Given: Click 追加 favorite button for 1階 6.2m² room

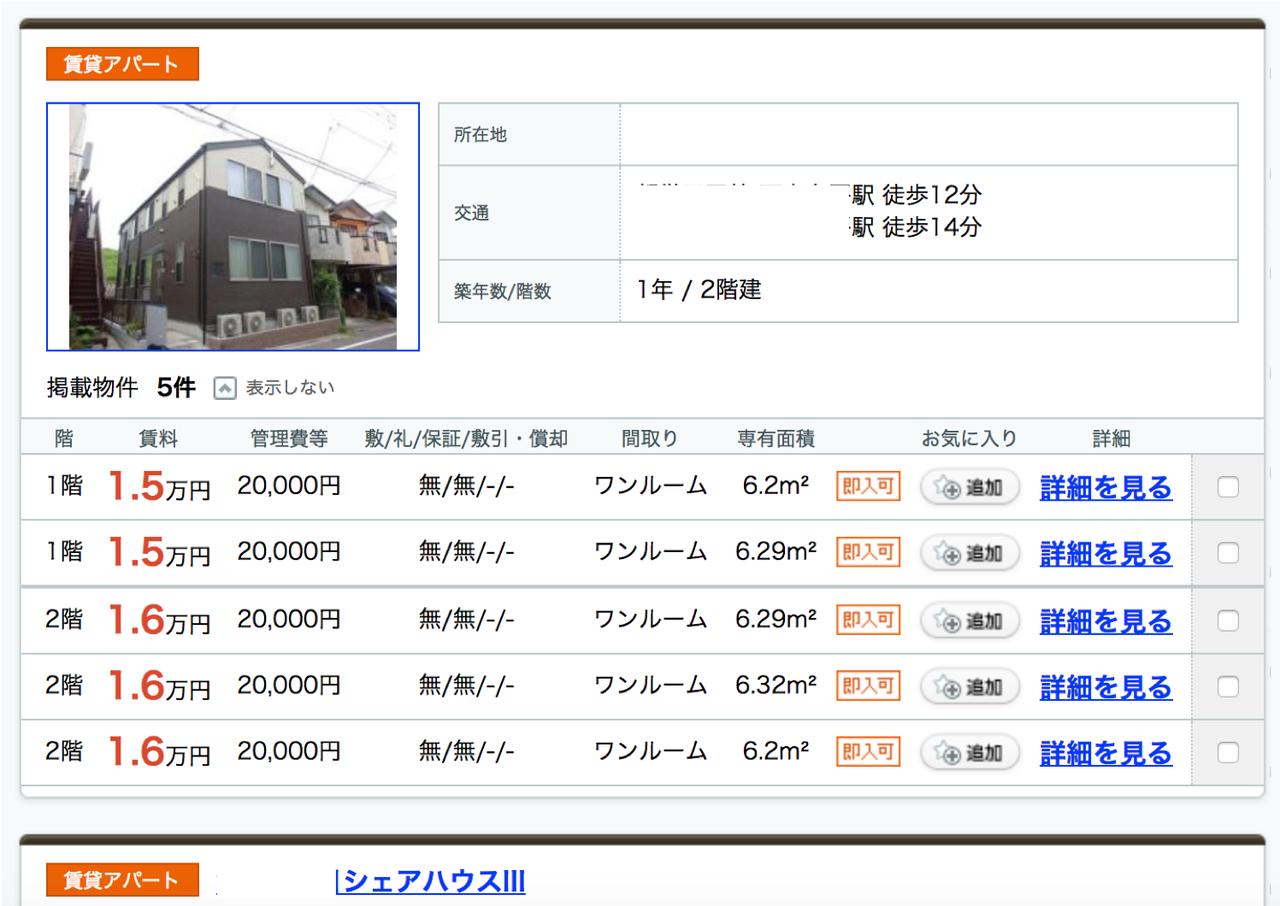Looking at the screenshot, I should click(970, 488).
